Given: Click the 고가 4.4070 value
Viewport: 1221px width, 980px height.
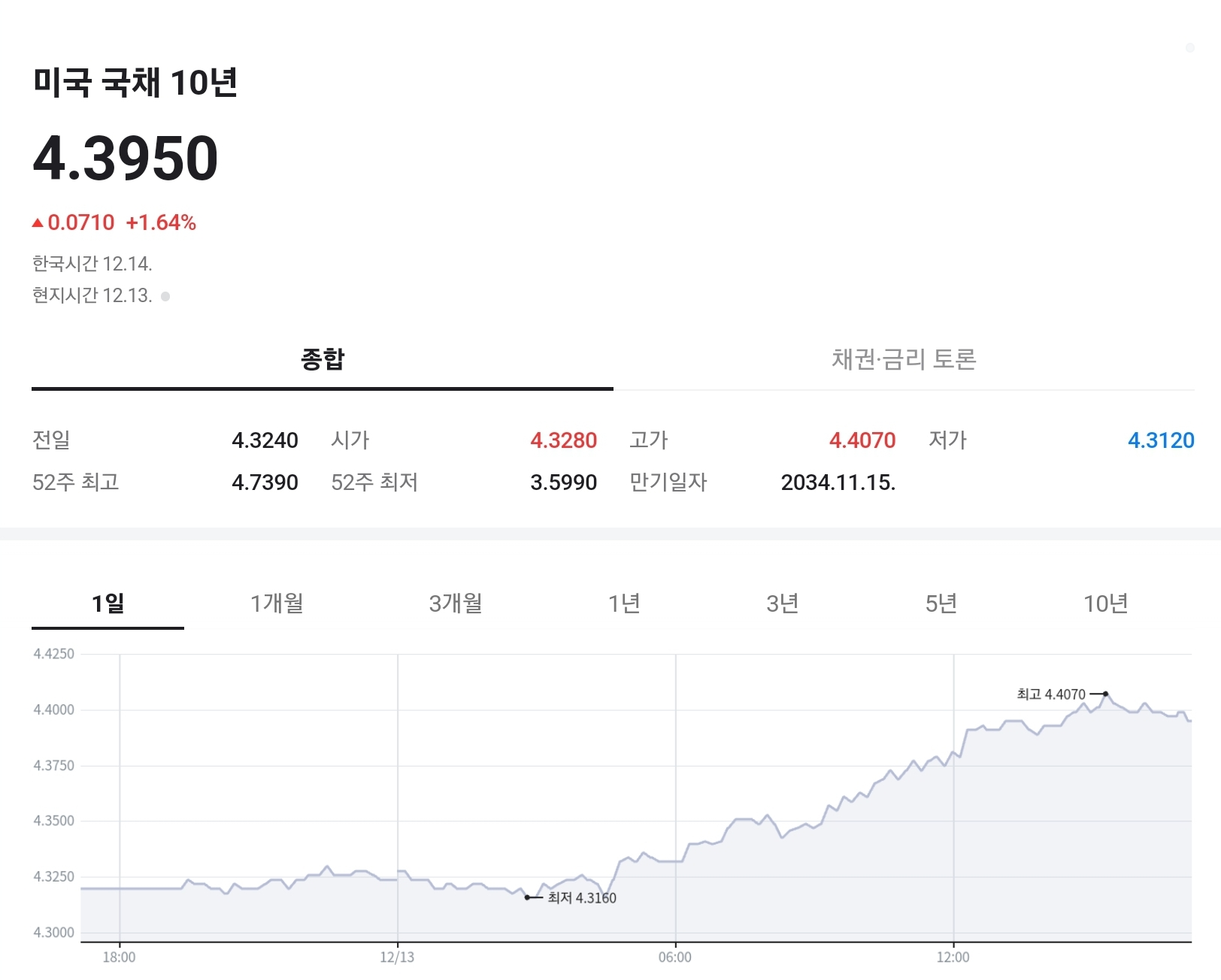Looking at the screenshot, I should [x=862, y=440].
